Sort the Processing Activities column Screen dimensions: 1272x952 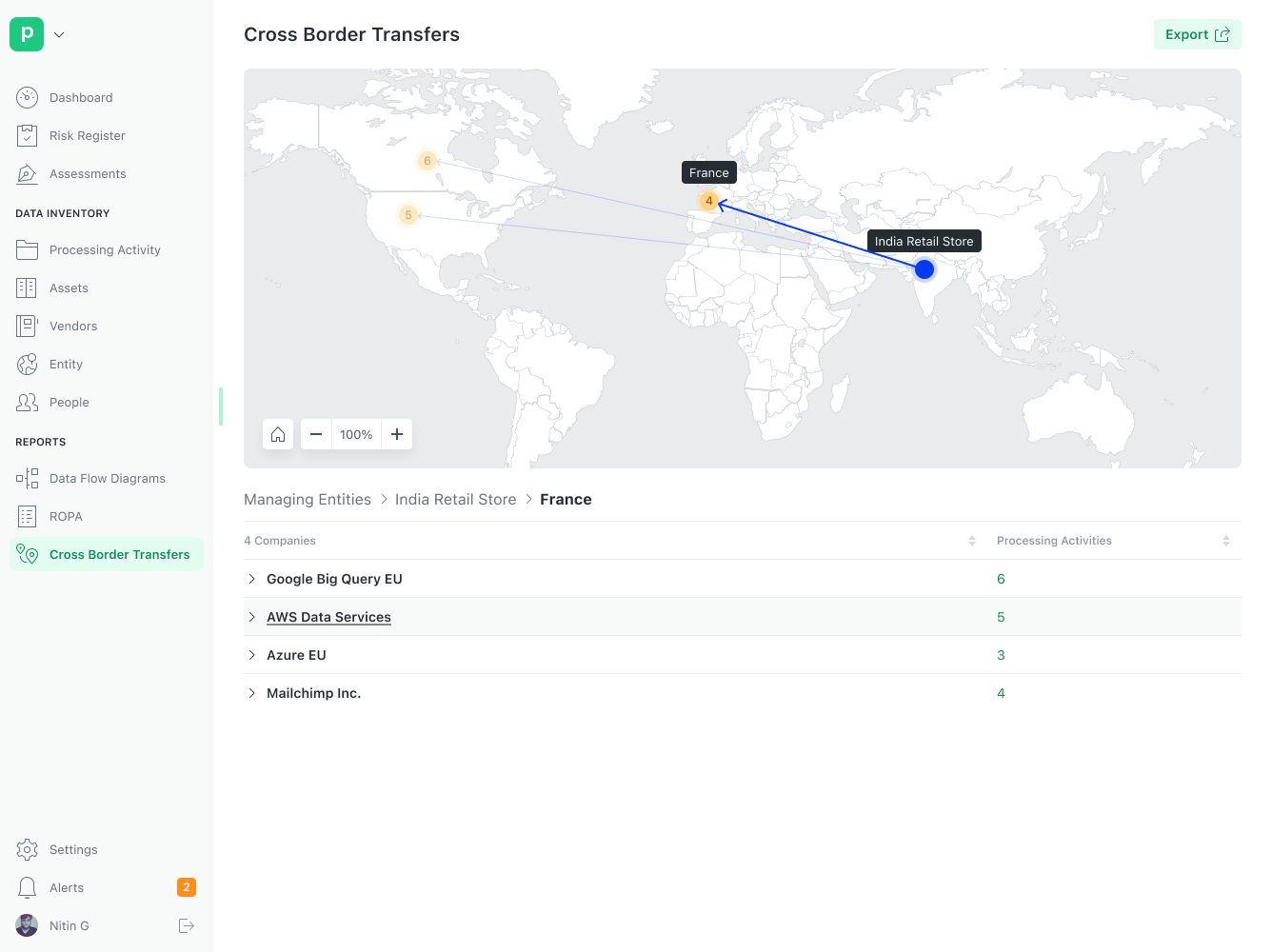point(1226,541)
